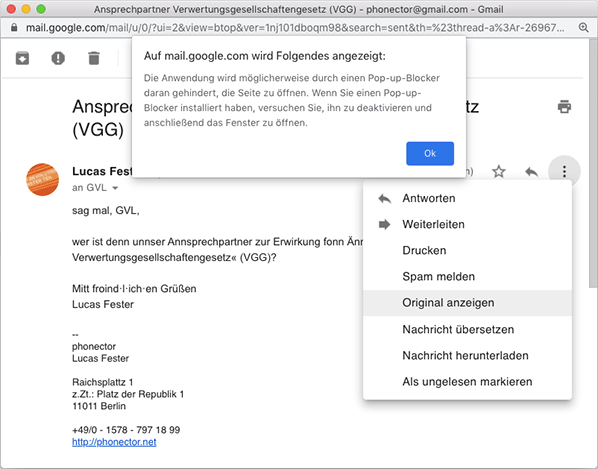Select Spam melden in the message menu
598x469 pixels.
[467, 276]
